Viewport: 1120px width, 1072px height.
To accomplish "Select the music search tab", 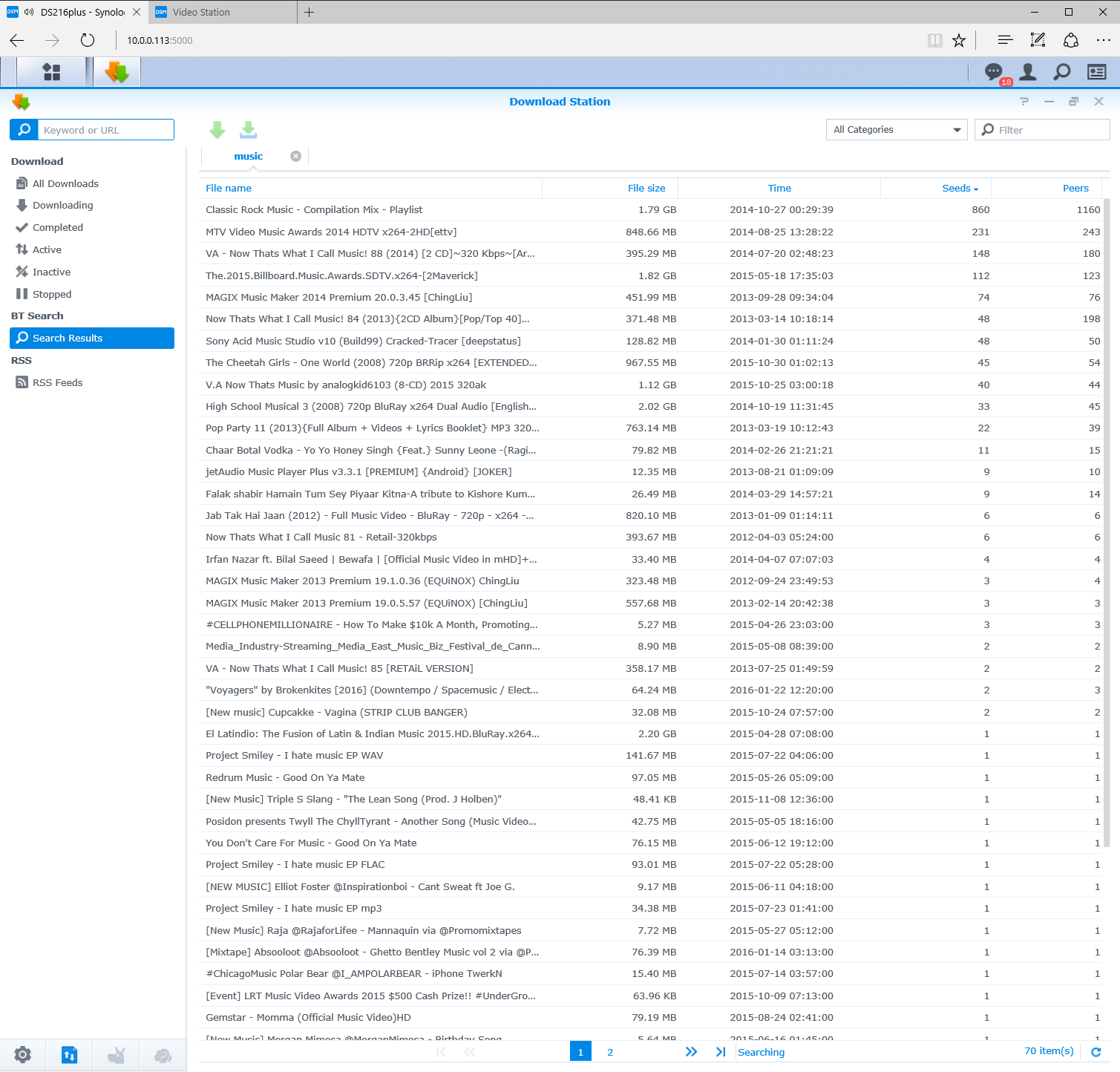I will (248, 156).
